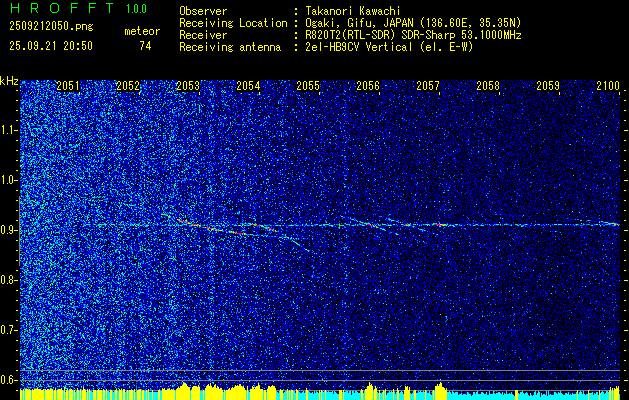Click the 2056 time axis marker
The height and width of the screenshot is (400, 629).
tap(368, 85)
